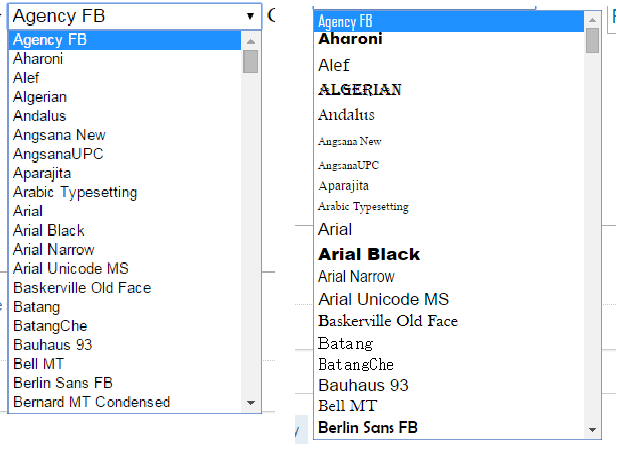This screenshot has width=617, height=449.
Task: Select Aharoni in left font list
Action: pyautogui.click(x=38, y=59)
